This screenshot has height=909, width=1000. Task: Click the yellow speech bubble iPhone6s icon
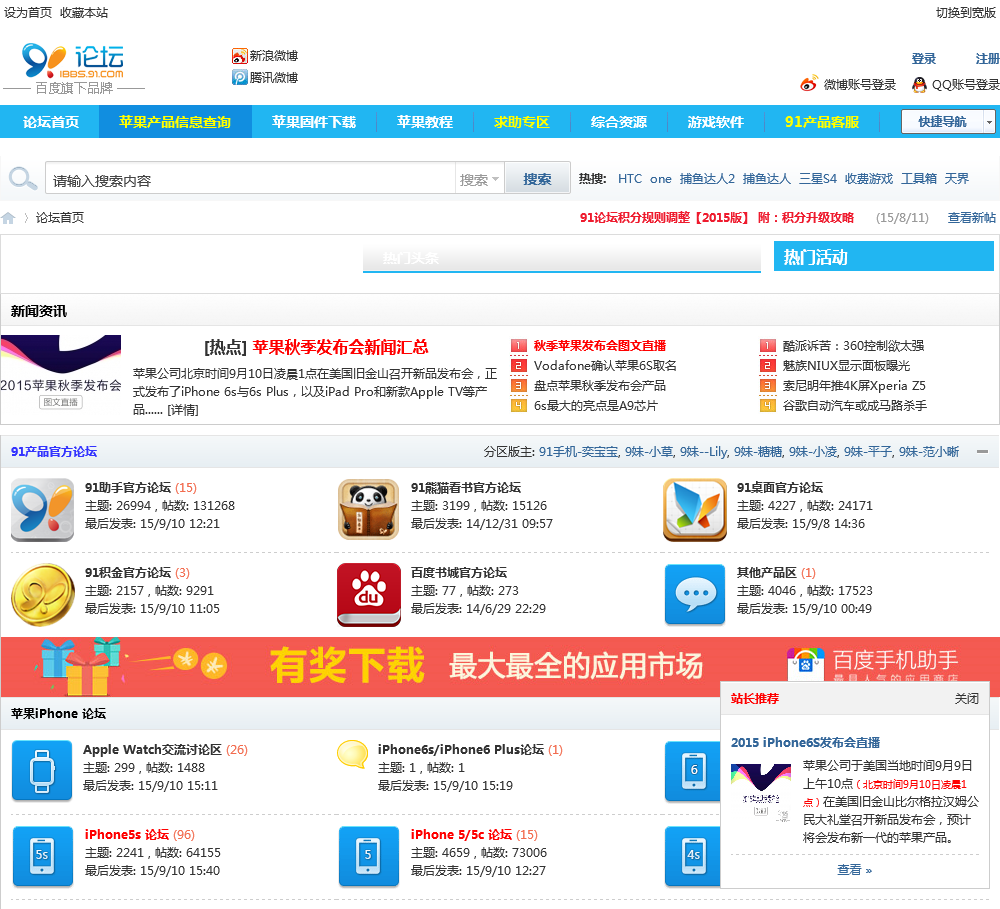click(352, 754)
